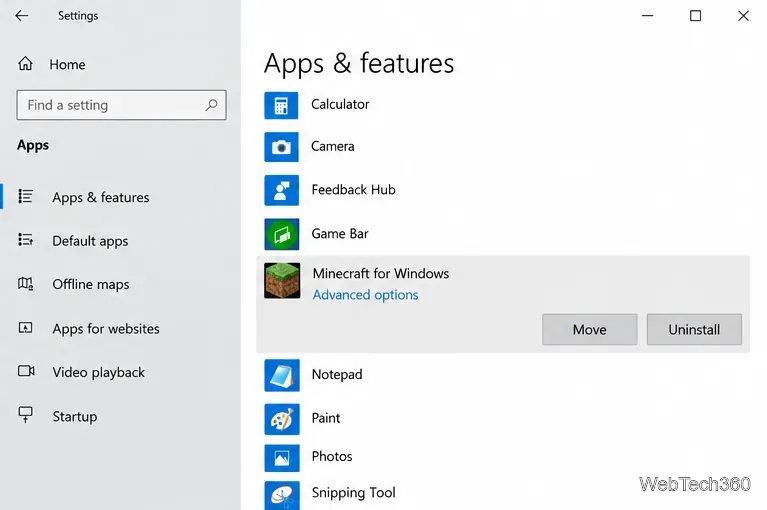The height and width of the screenshot is (510, 767).
Task: Select the Snipping Tool entry text
Action: (353, 492)
